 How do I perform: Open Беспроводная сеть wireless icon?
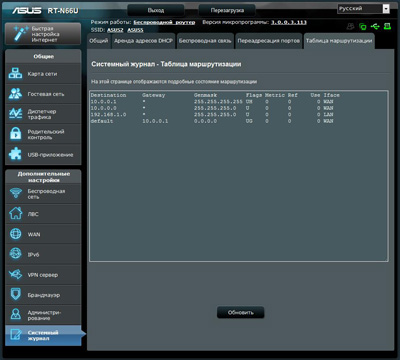15,194
